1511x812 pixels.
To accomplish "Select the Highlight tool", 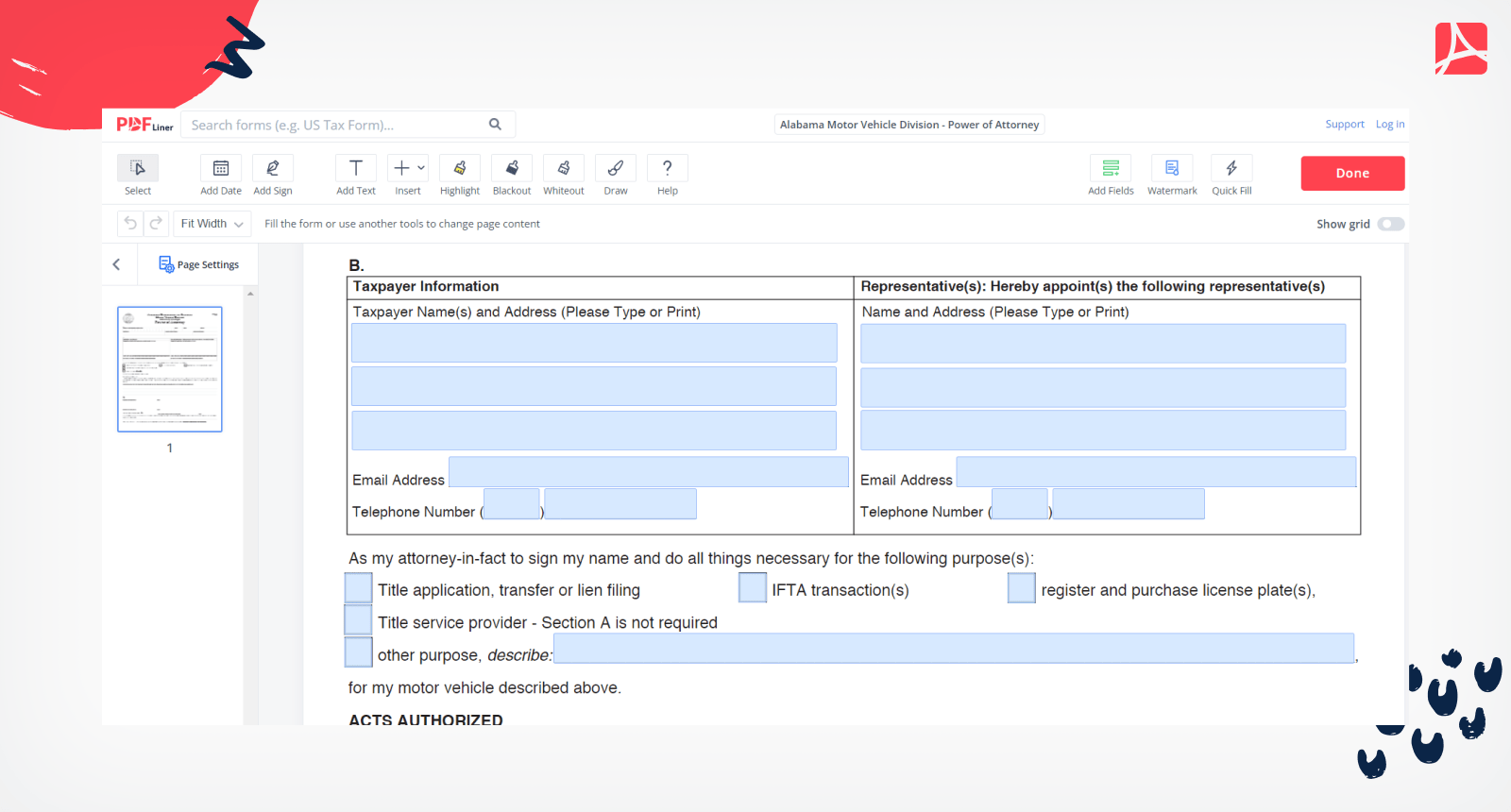I will (x=460, y=175).
